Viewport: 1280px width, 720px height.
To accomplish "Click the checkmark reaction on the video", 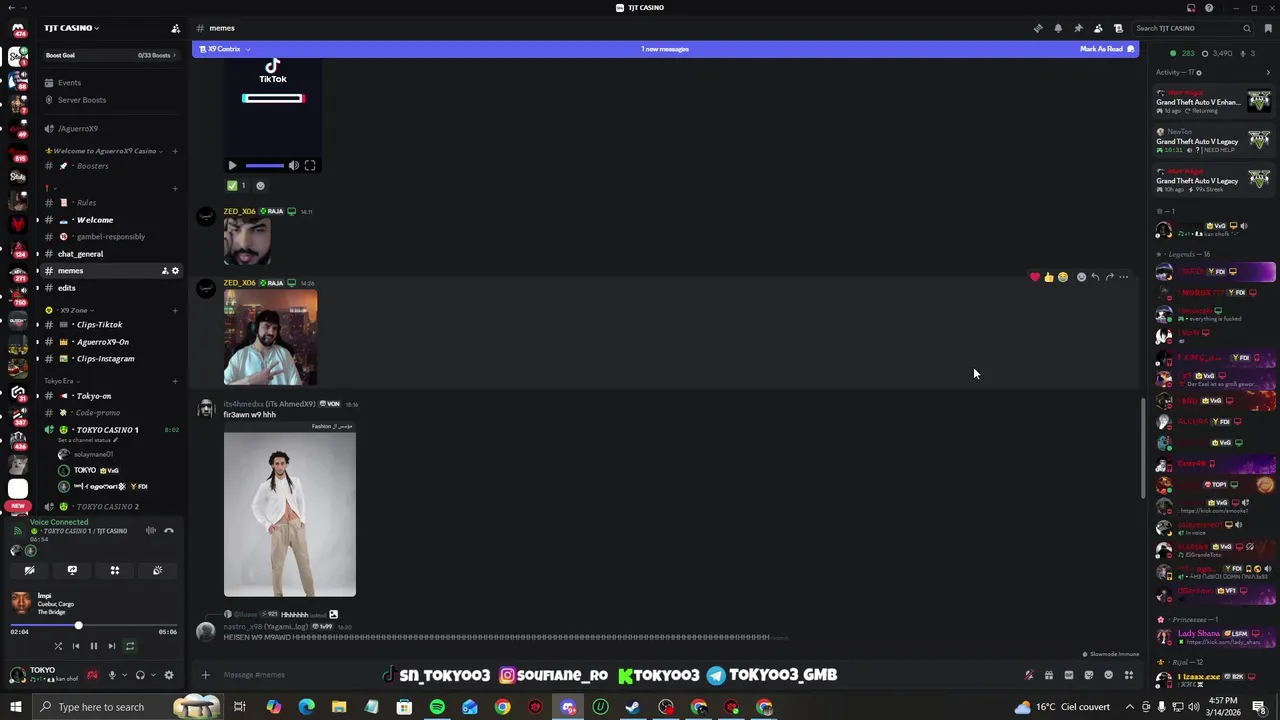I will 237,186.
